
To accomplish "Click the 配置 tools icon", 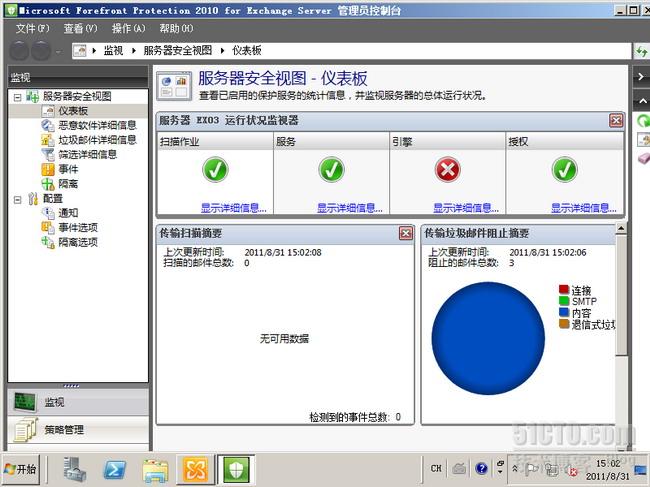I will (x=33, y=199).
